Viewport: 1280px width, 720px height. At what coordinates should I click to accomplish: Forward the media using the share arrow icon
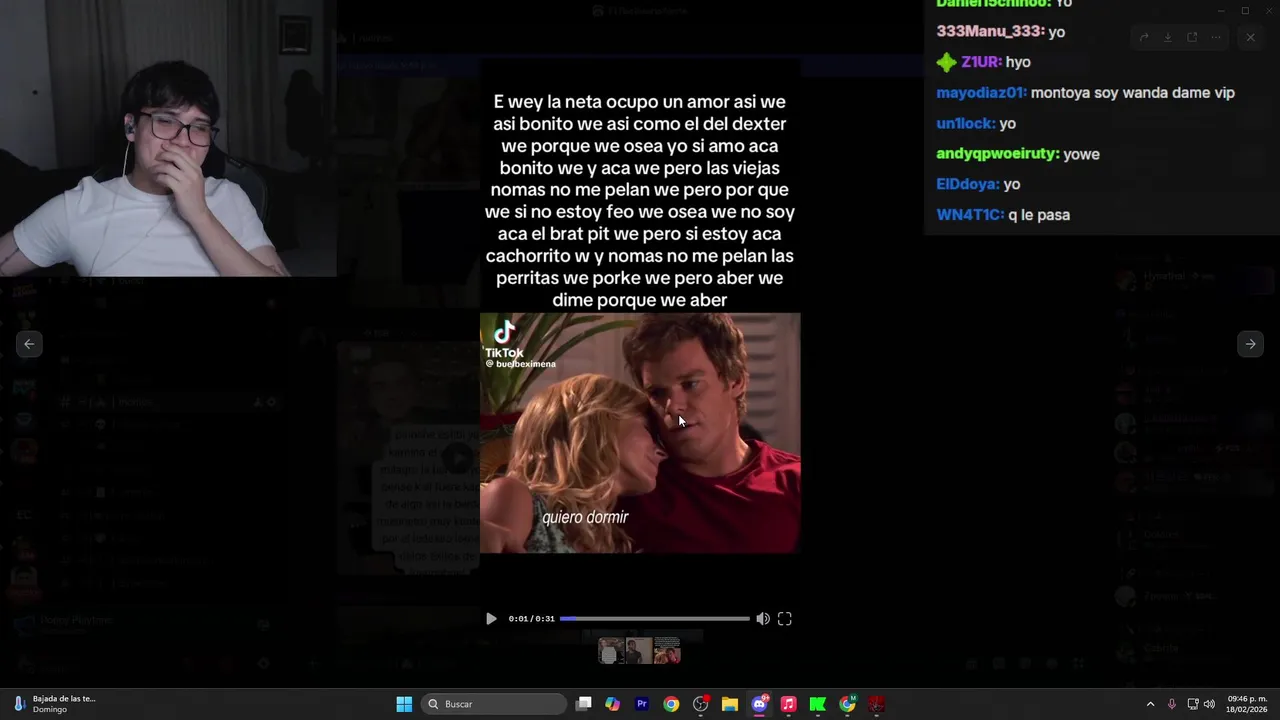(x=1144, y=38)
